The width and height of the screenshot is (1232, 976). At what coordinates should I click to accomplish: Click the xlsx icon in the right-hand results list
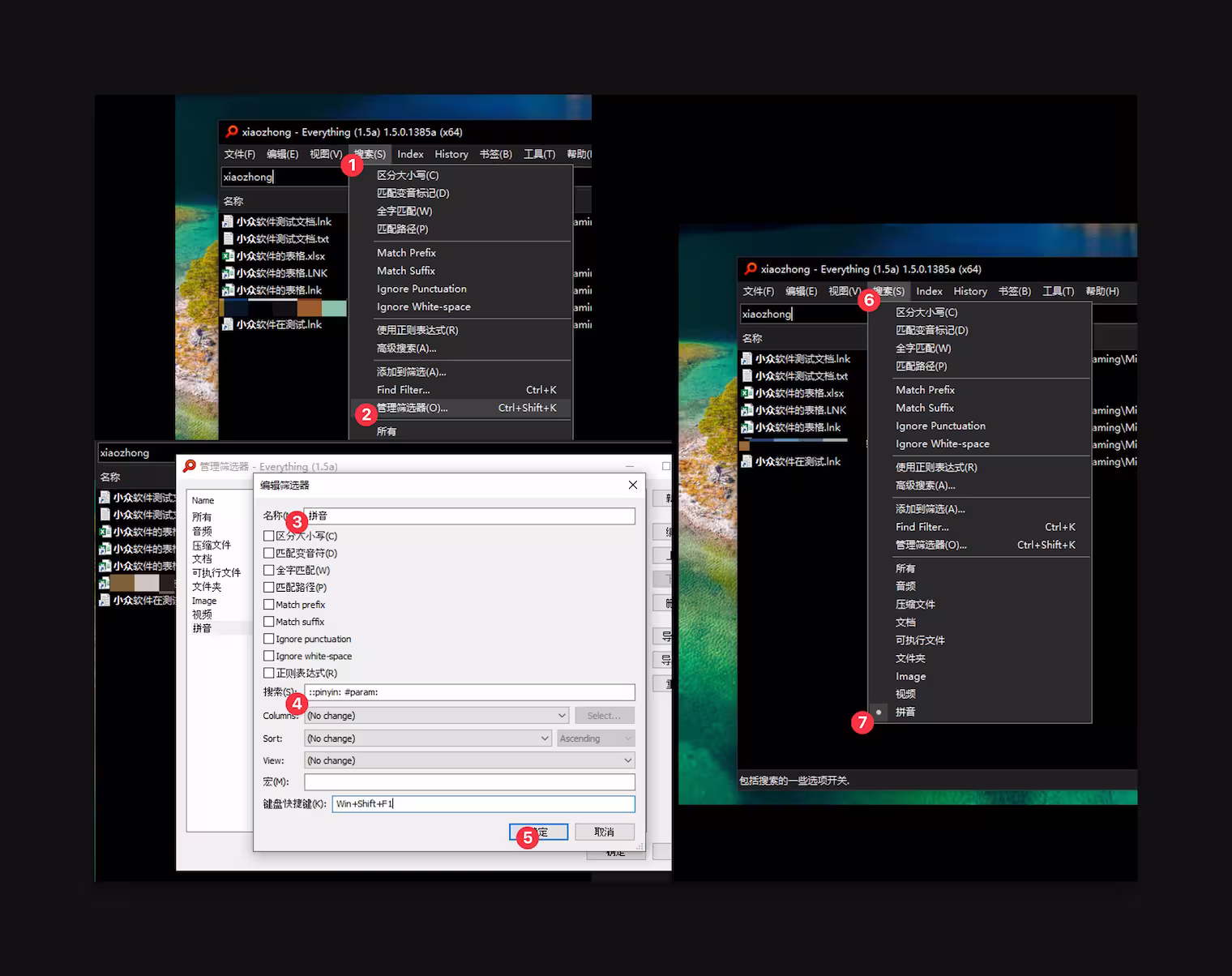tap(747, 392)
